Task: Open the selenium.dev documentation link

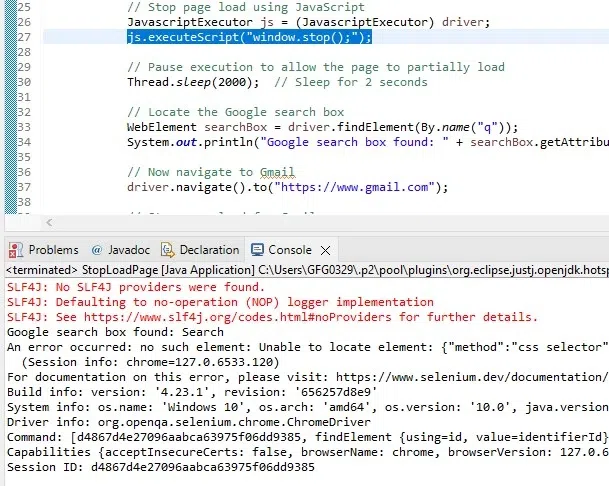Action: [x=472, y=377]
